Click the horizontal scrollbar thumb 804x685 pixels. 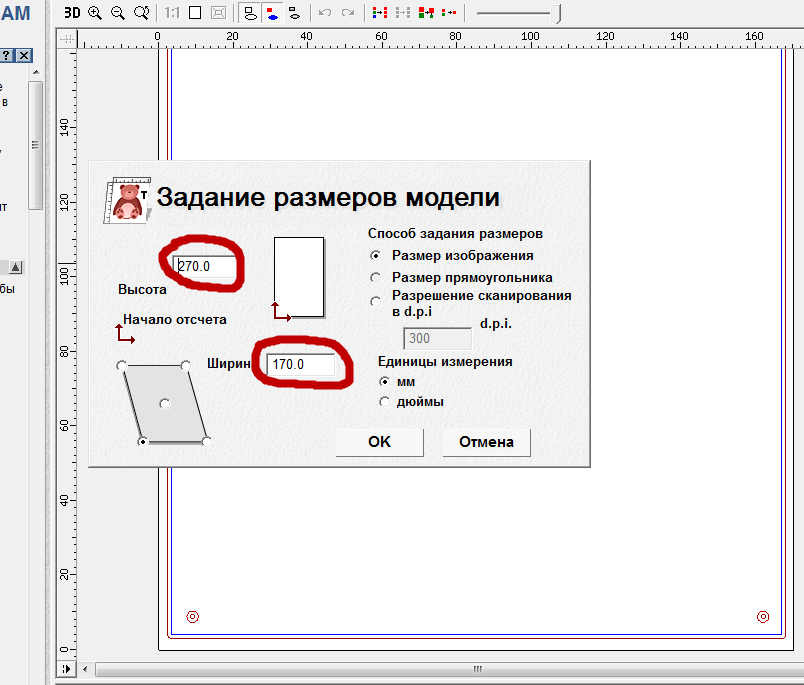451,669
